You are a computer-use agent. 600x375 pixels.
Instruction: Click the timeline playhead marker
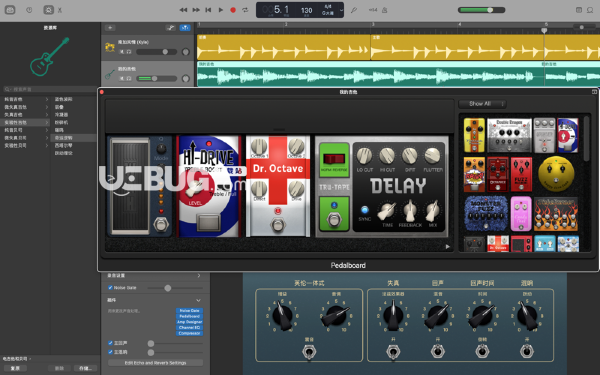tap(544, 30)
